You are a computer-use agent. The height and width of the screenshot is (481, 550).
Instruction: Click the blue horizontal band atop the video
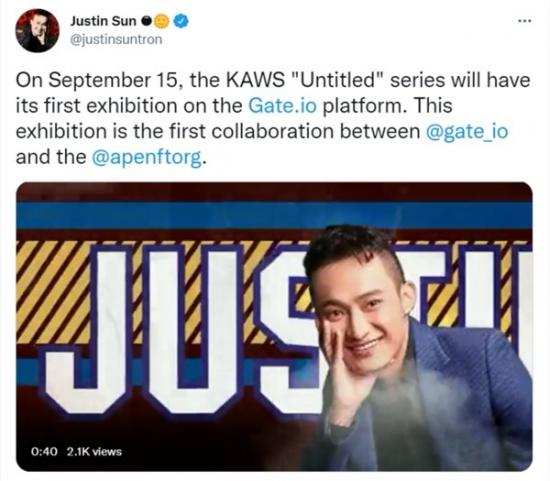point(274,216)
